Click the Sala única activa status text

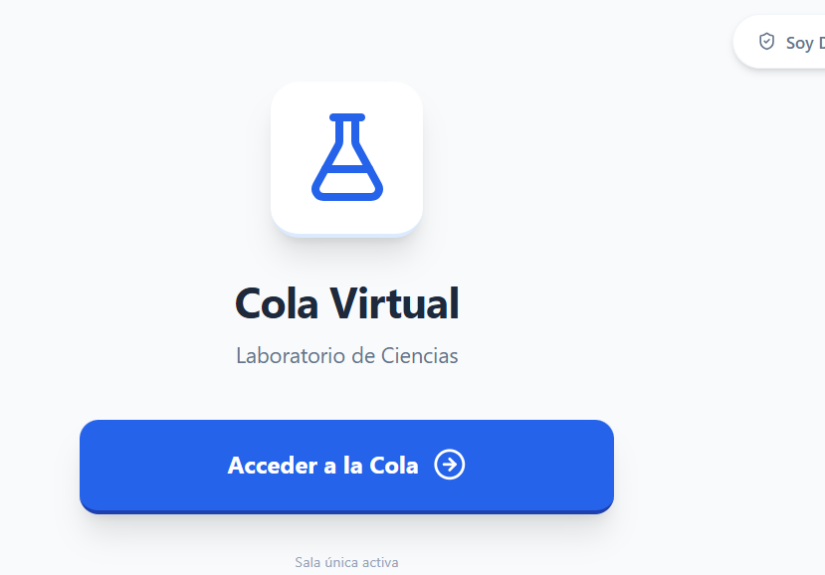(346, 562)
